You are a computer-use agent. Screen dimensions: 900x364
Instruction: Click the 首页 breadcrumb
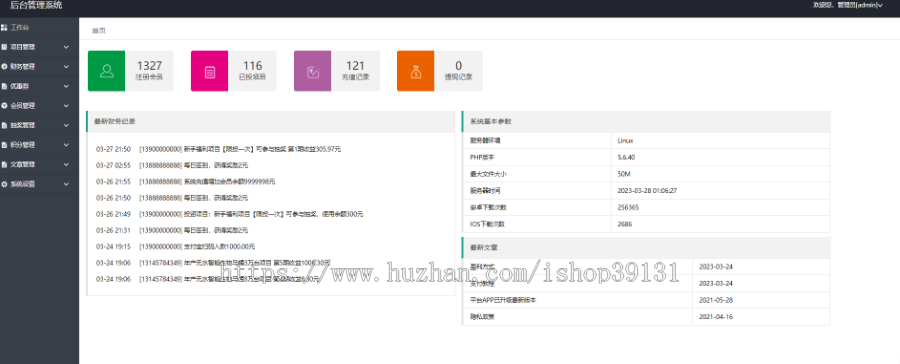(99, 30)
